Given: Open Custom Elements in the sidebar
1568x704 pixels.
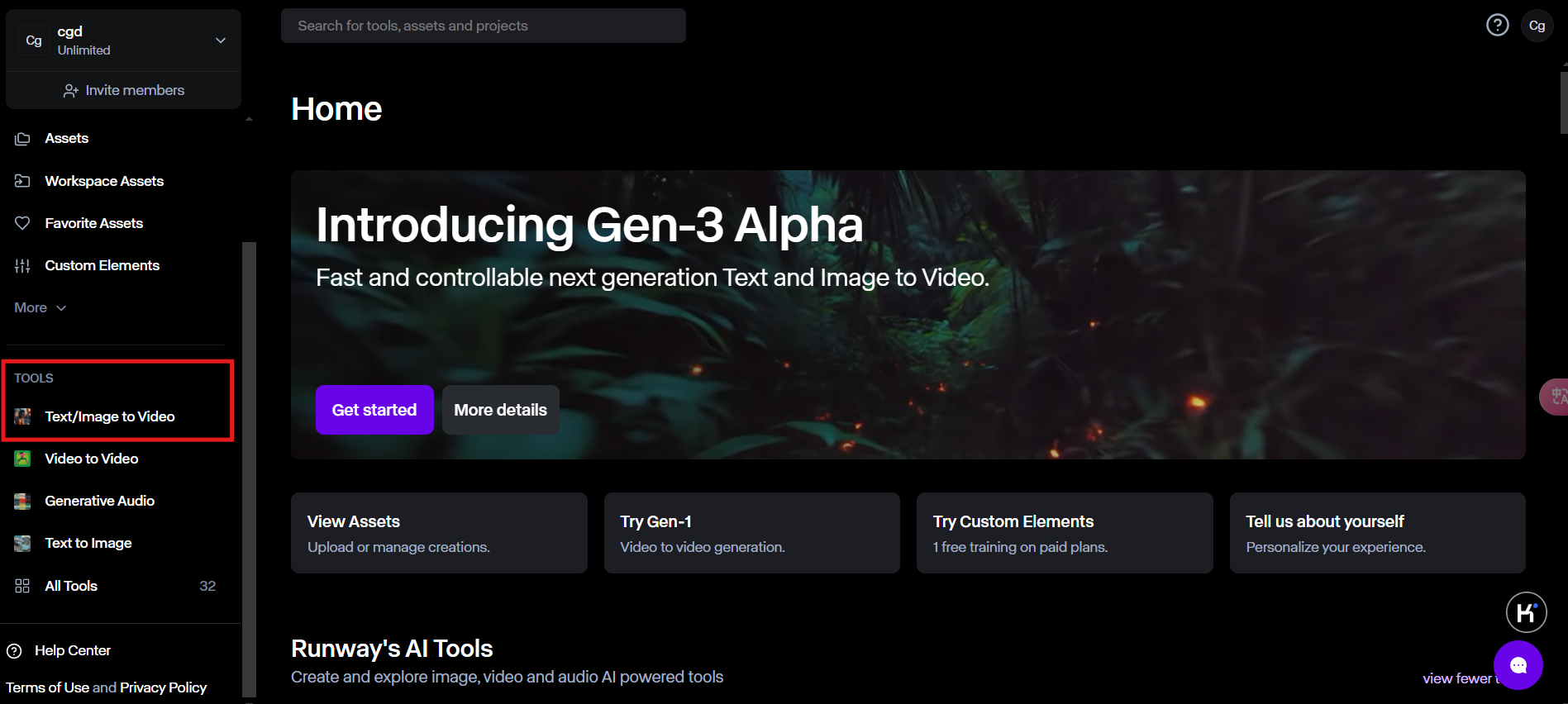Looking at the screenshot, I should pyautogui.click(x=102, y=265).
